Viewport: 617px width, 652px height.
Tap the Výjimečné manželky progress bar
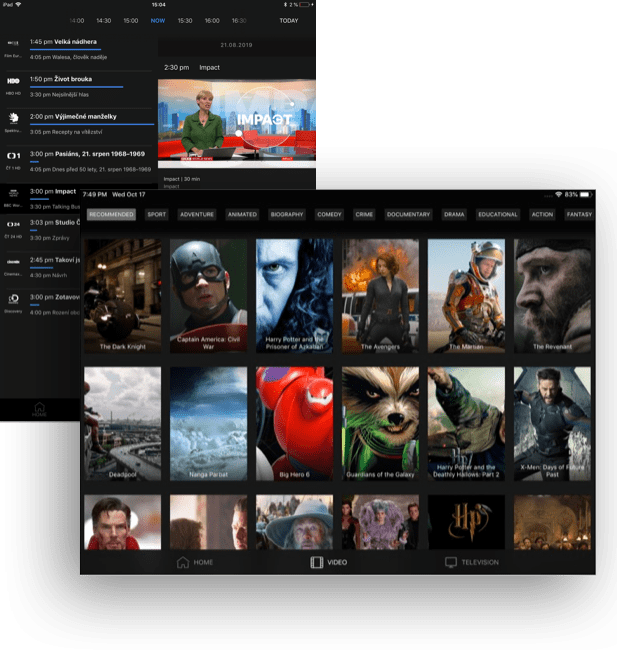click(x=92, y=124)
